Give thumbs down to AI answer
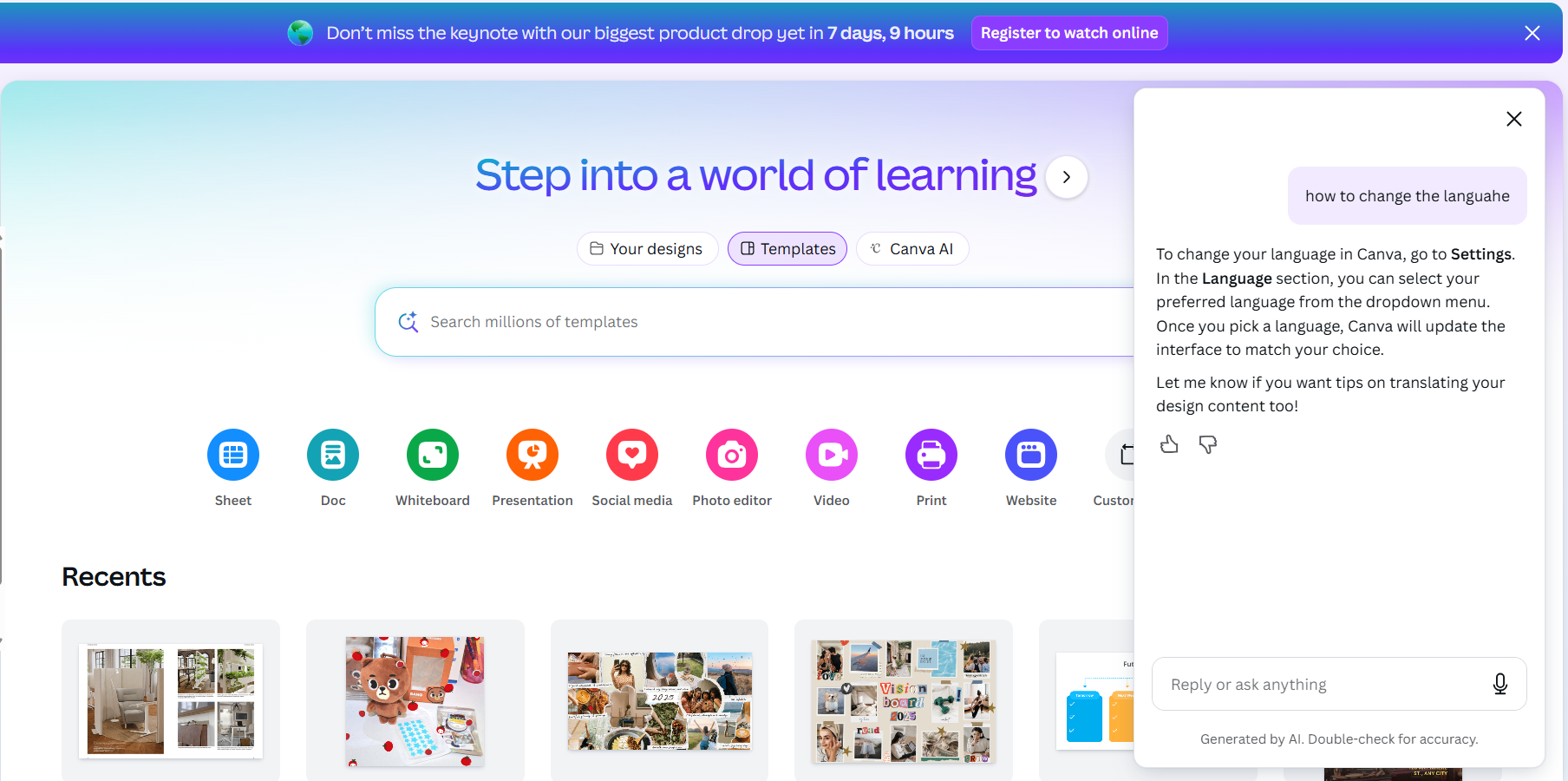Screen dimensions: 1568x781 pos(1207,445)
